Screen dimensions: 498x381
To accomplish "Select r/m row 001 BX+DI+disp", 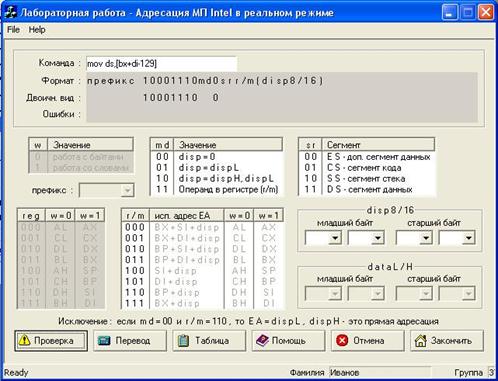I will coord(202,238).
